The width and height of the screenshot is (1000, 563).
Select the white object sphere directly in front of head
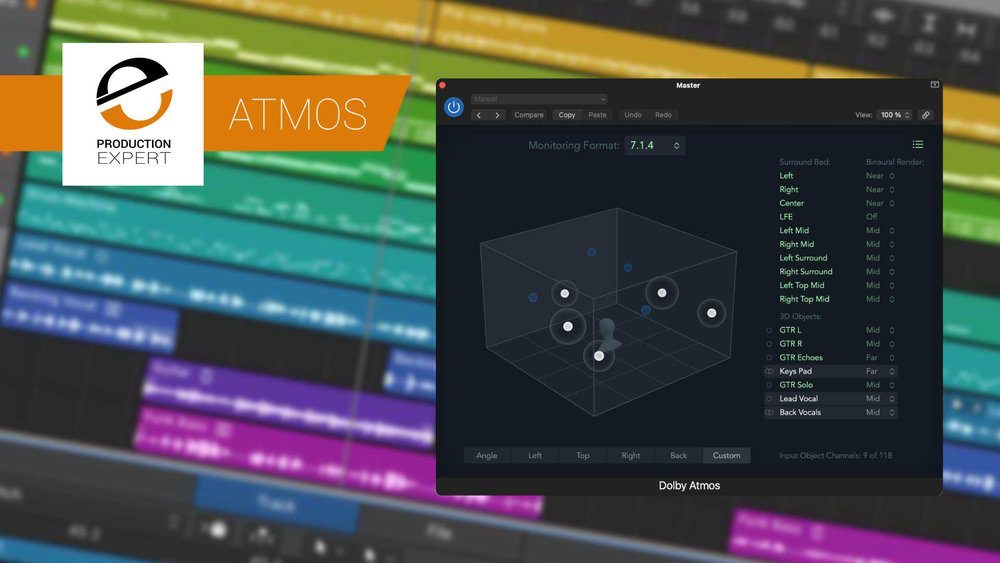(599, 356)
